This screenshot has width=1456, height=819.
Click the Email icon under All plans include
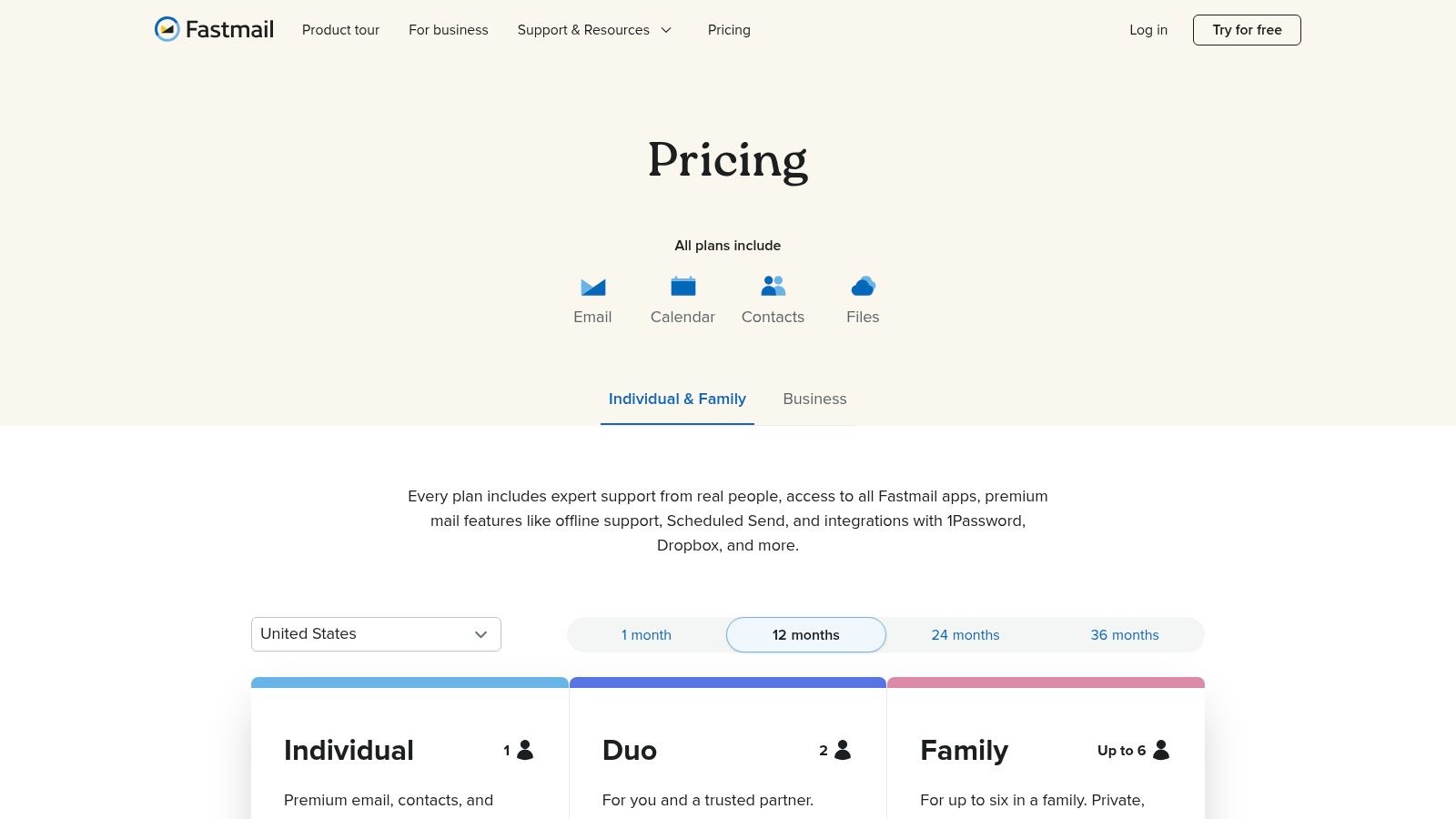(592, 286)
